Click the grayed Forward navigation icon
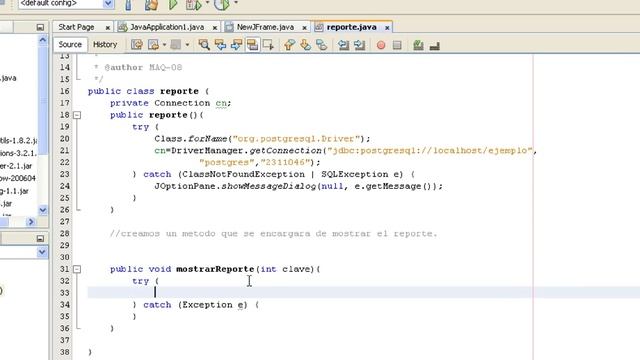 coord(176,45)
